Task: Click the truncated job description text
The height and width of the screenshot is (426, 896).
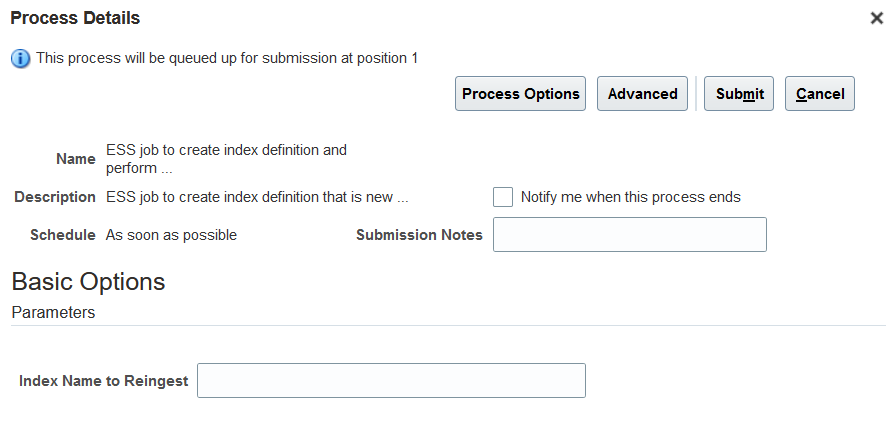Action: pos(257,197)
